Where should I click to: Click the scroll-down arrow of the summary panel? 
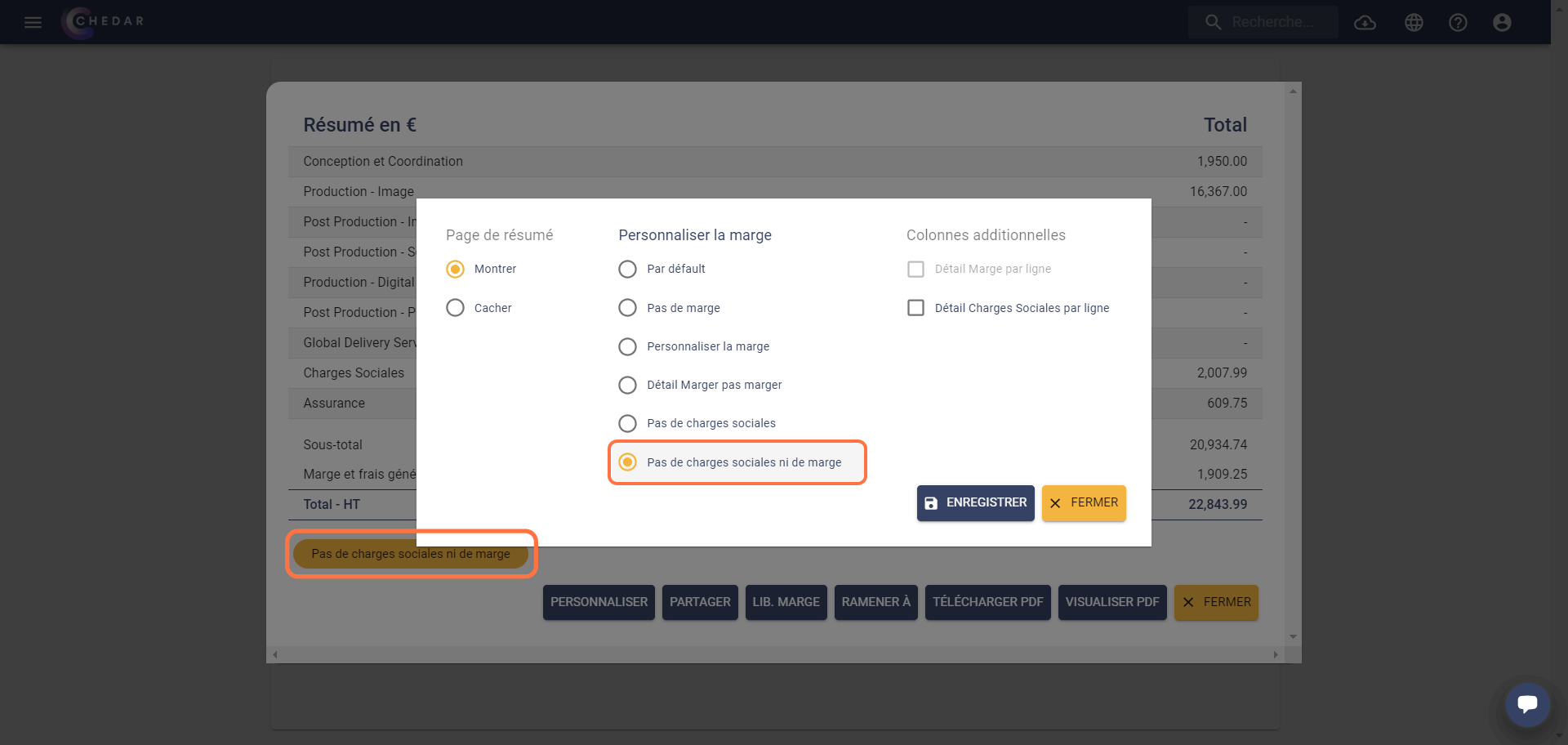[1293, 636]
